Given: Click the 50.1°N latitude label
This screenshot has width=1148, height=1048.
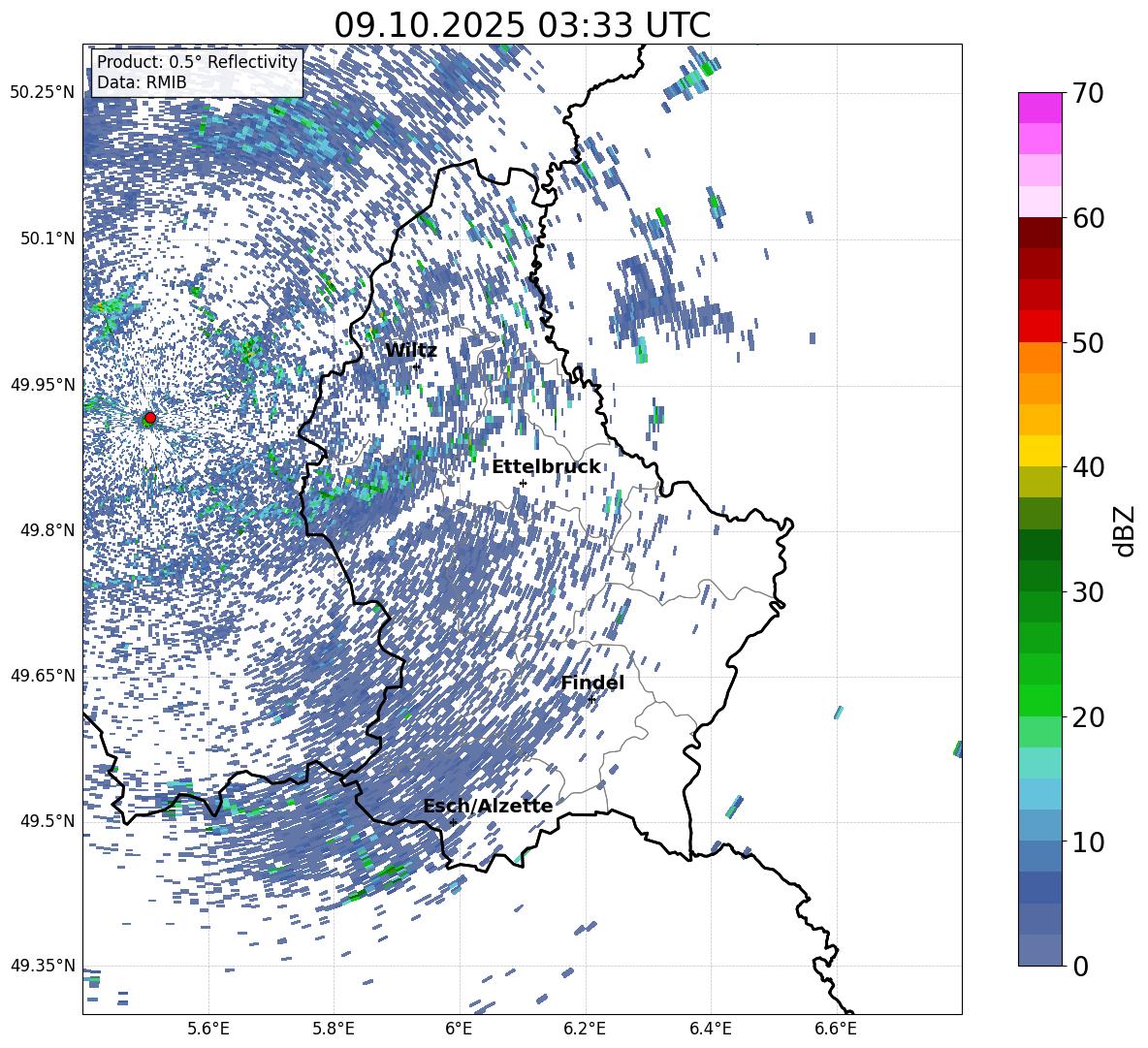Looking at the screenshot, I should [x=48, y=238].
